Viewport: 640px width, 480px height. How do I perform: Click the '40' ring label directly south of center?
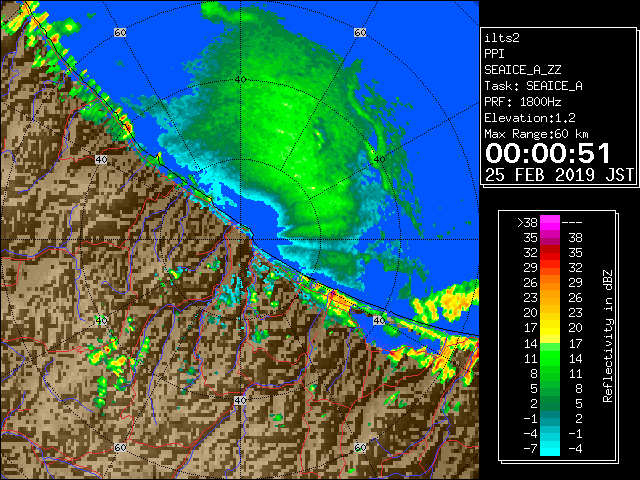click(240, 400)
